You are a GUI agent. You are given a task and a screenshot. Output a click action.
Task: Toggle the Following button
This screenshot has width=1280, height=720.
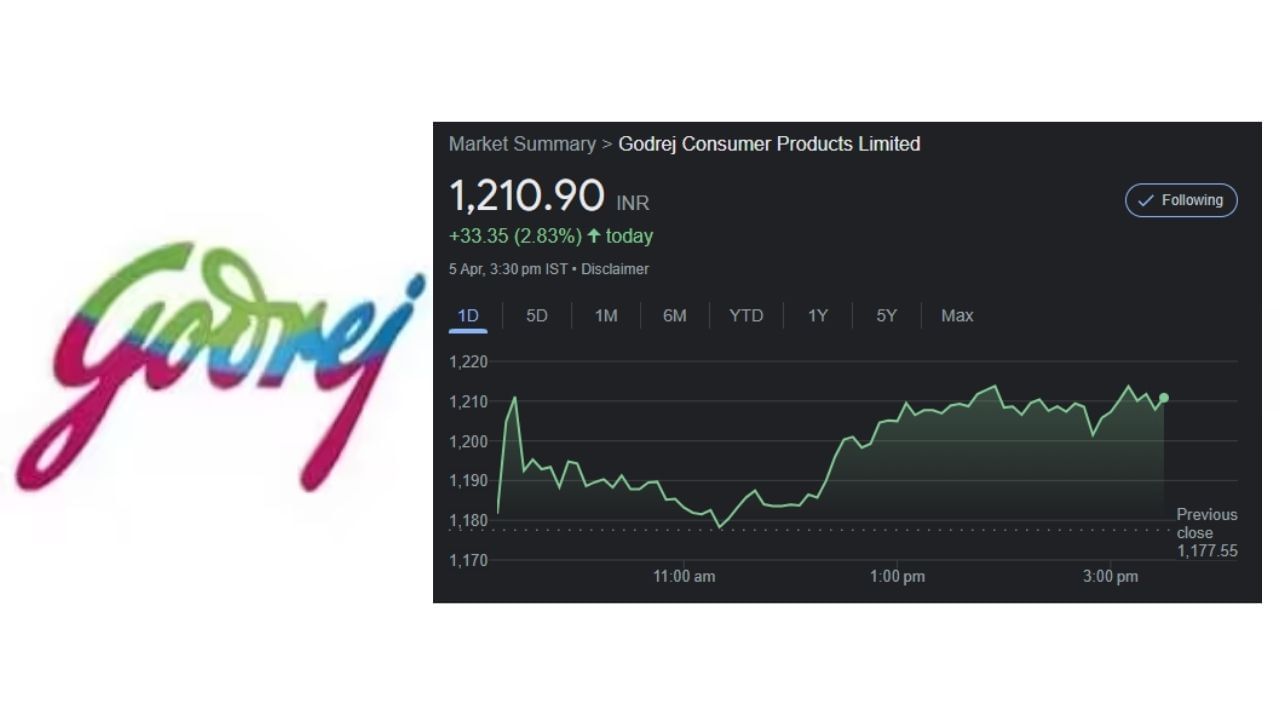(1181, 200)
